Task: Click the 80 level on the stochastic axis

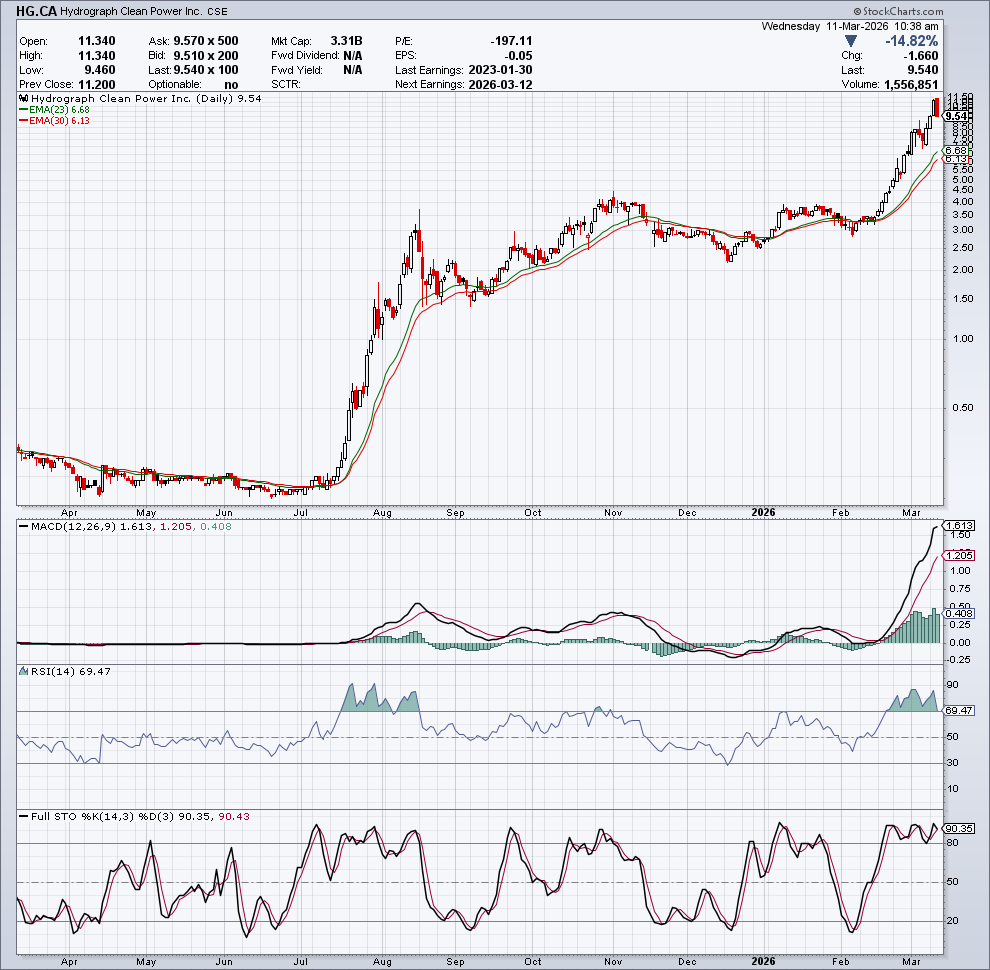Action: coord(952,843)
